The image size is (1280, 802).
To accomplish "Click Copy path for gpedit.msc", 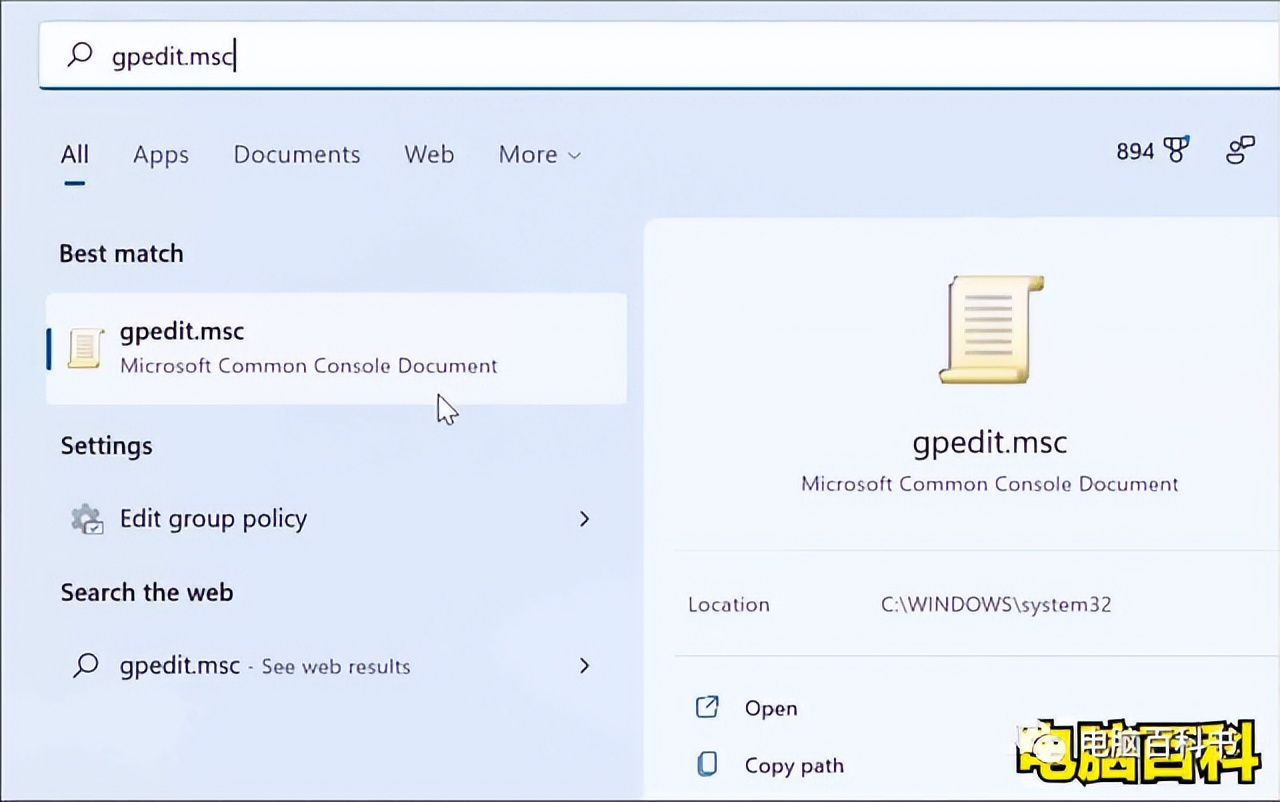I will (793, 764).
